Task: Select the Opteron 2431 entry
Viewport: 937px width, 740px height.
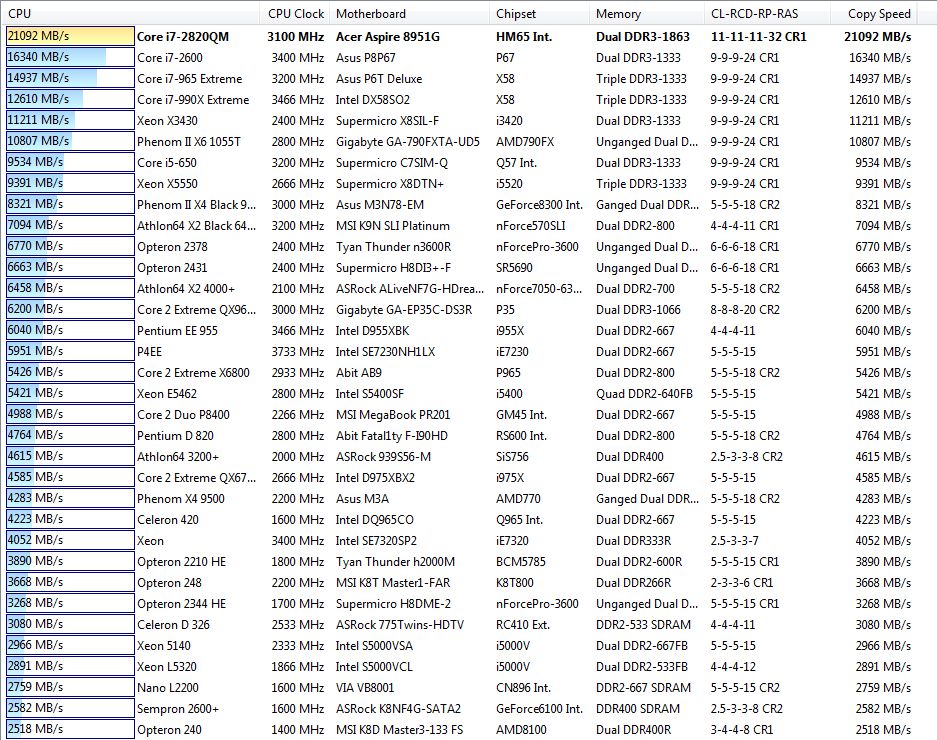Action: (172, 268)
